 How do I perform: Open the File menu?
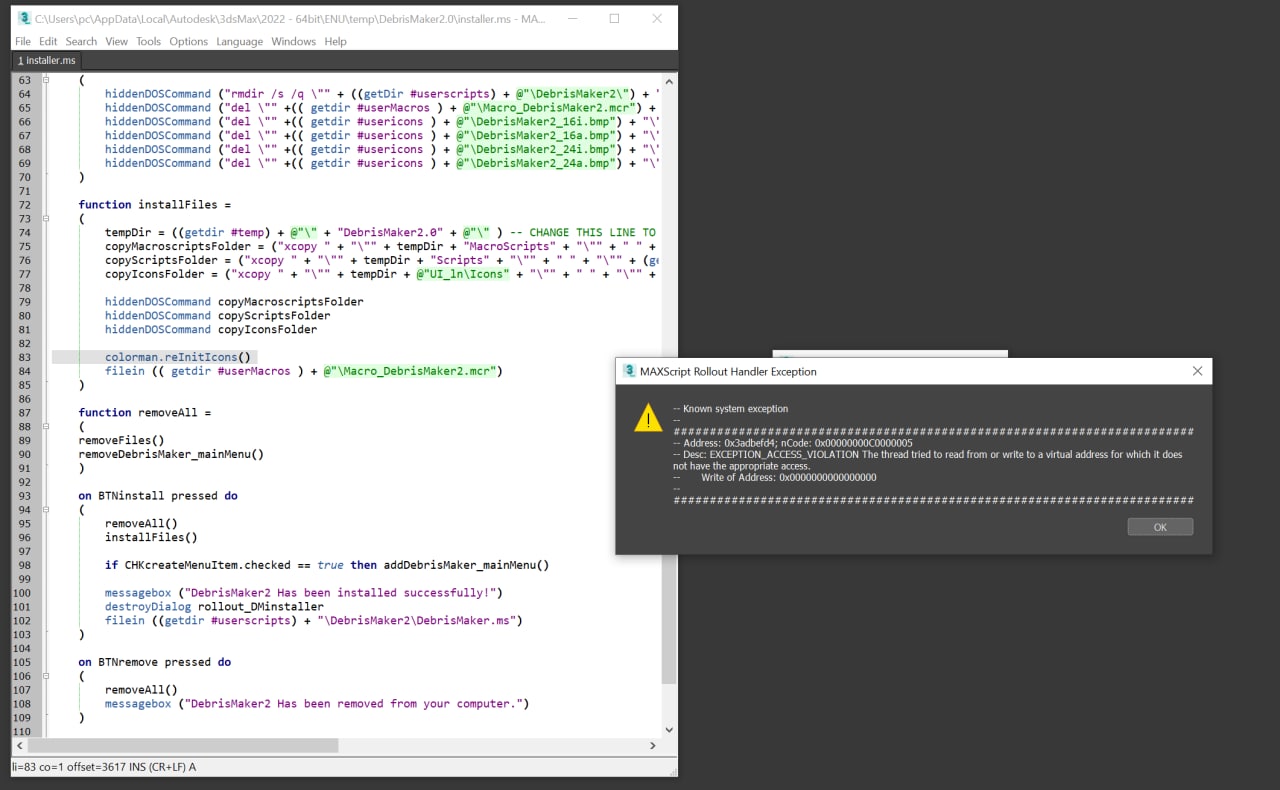pos(22,41)
